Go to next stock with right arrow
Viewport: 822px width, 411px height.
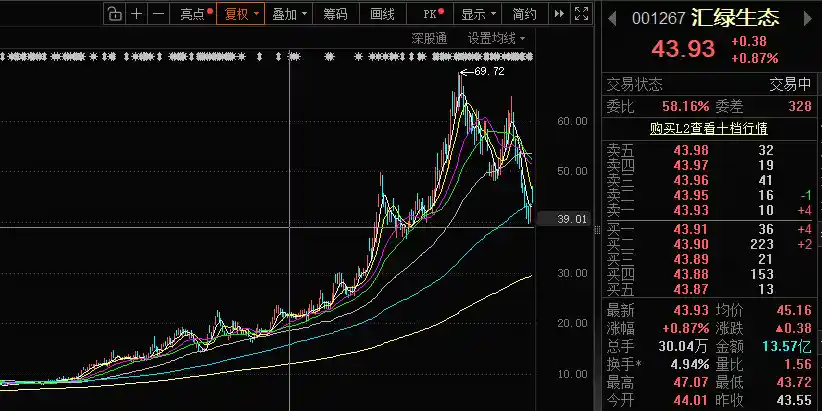(x=808, y=19)
